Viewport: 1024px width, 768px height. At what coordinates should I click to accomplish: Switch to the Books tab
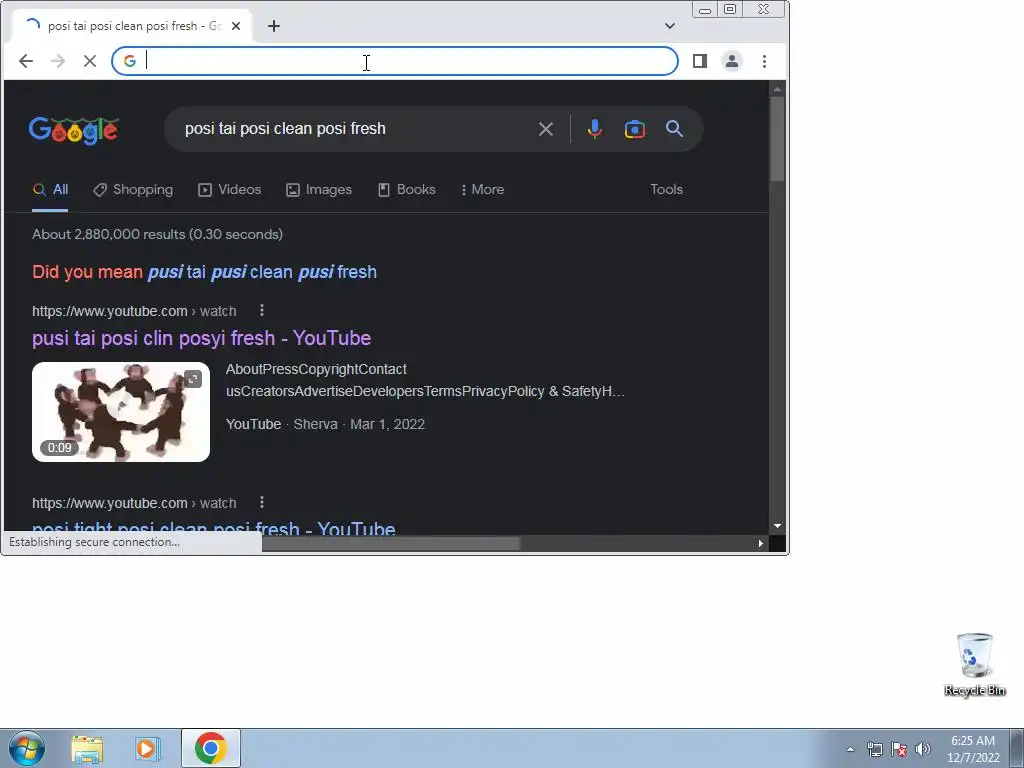pyautogui.click(x=407, y=190)
